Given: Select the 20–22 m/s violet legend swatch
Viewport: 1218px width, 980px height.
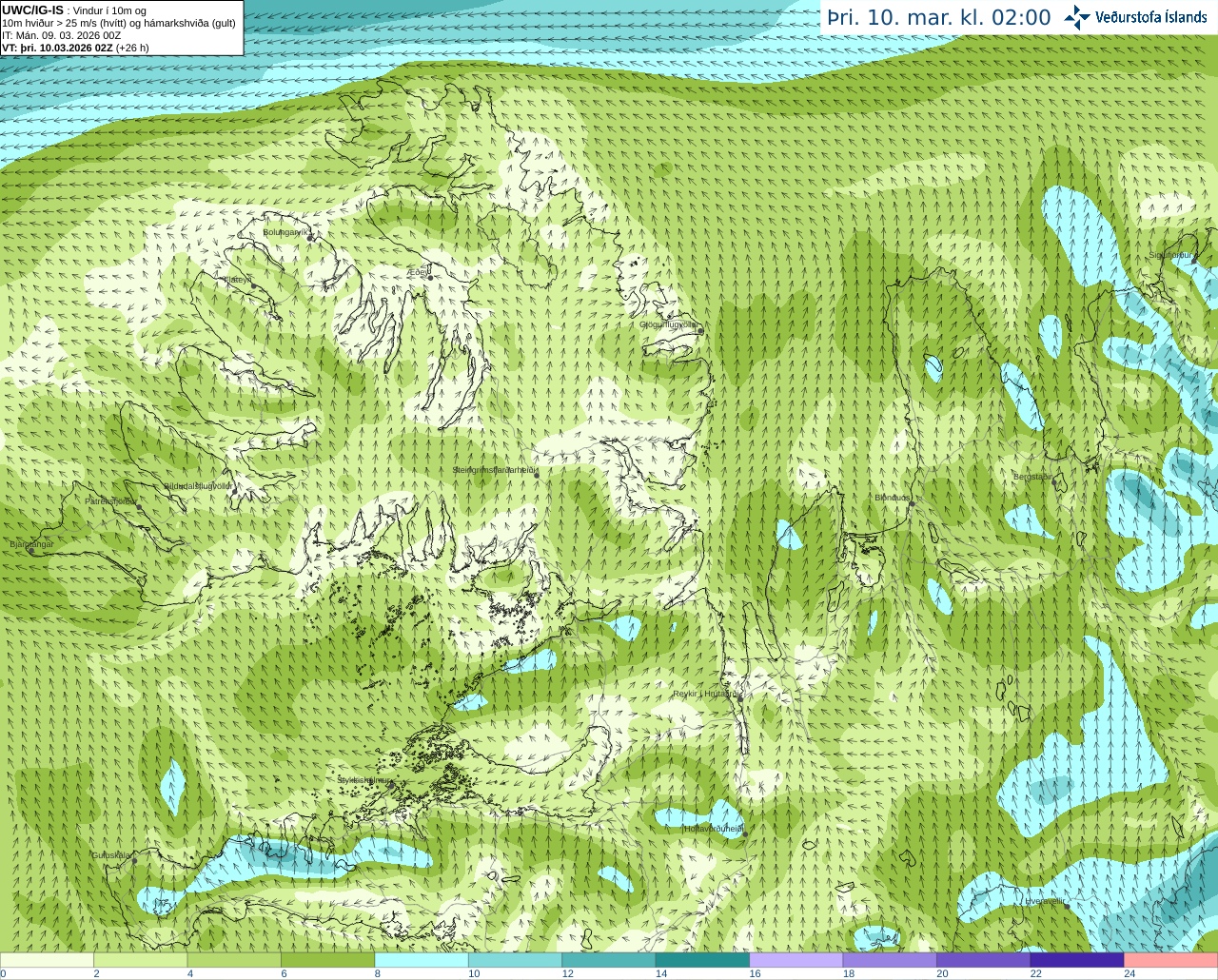Looking at the screenshot, I should [x=984, y=959].
